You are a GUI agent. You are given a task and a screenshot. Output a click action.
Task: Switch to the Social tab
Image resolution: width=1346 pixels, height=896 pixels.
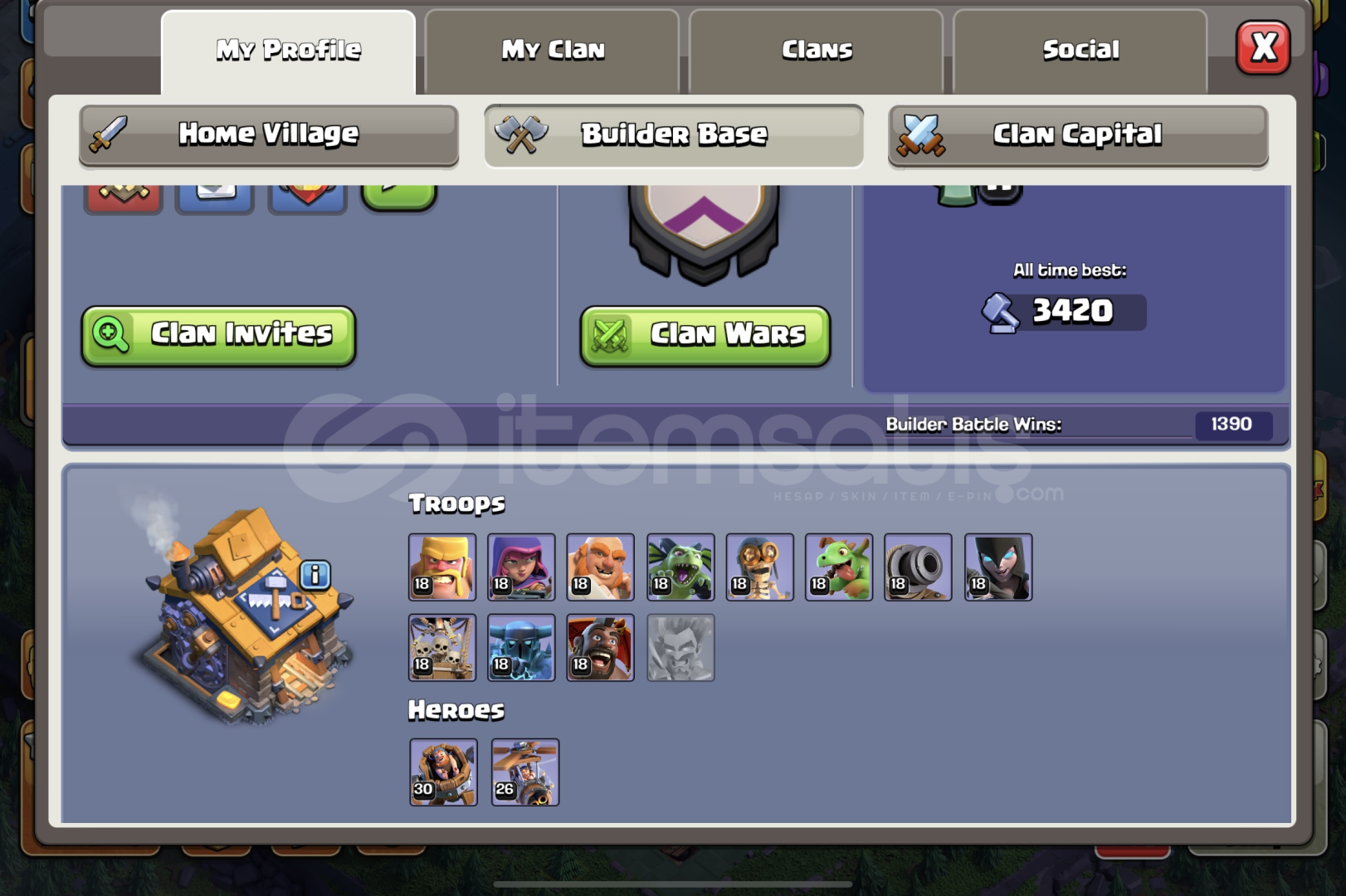click(1080, 51)
